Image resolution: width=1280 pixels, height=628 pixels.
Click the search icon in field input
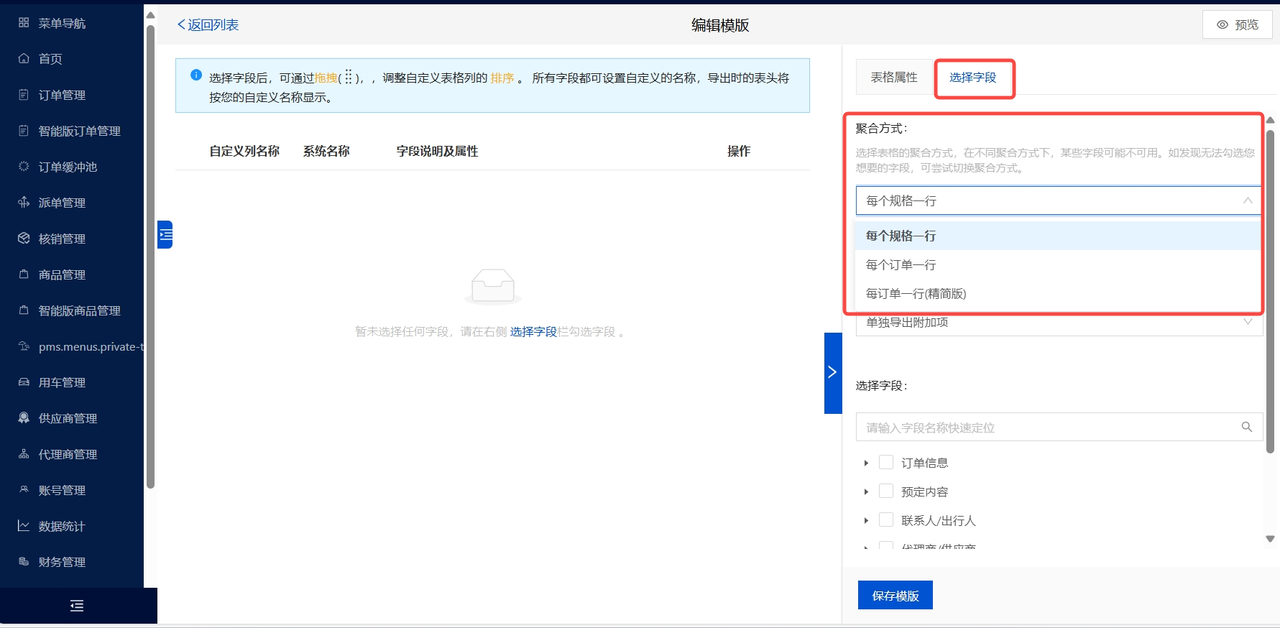tap(1246, 427)
